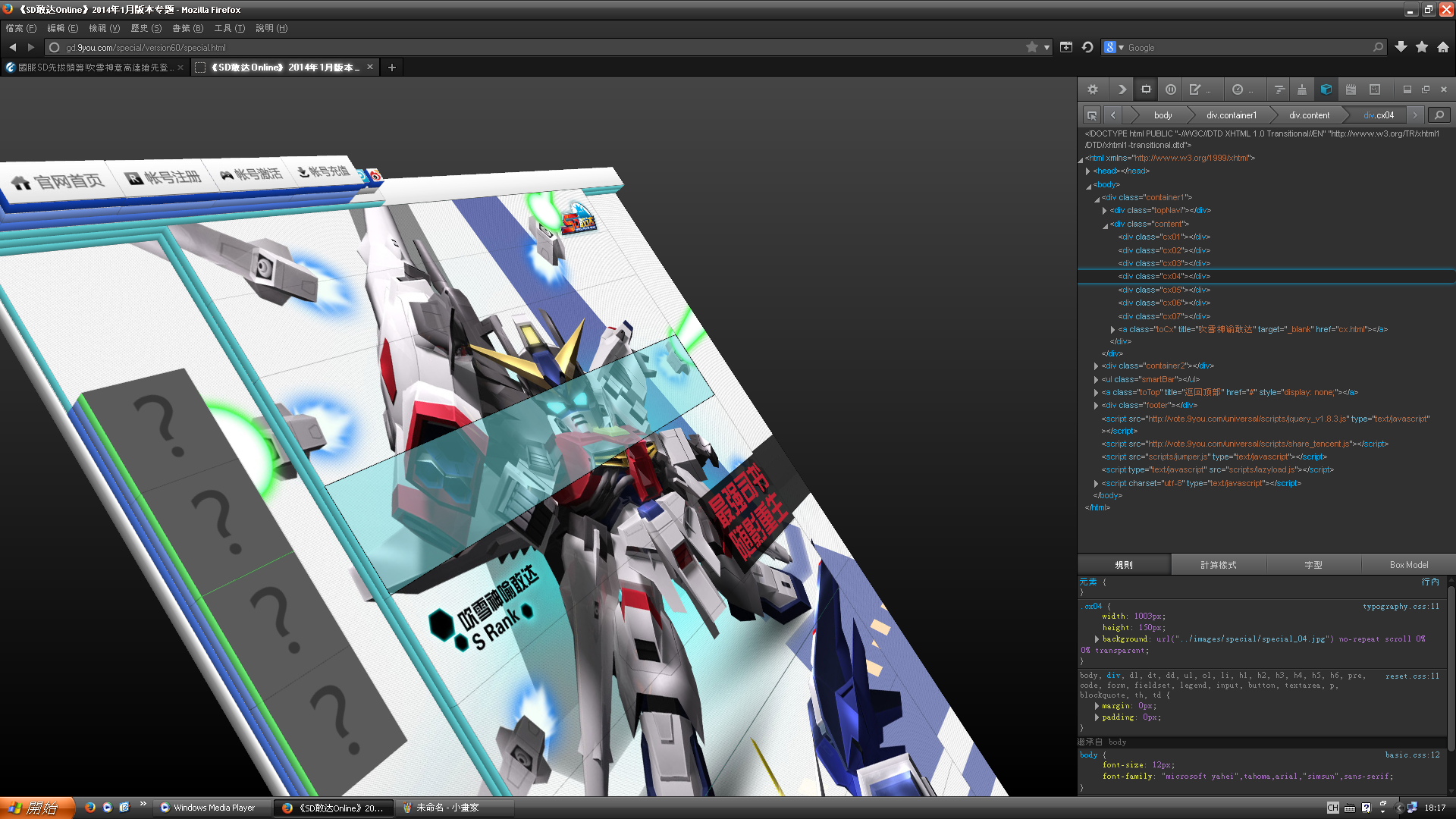Open the Debugger pause icon tool
Screen dimensions: 1456x819
coord(1171,89)
